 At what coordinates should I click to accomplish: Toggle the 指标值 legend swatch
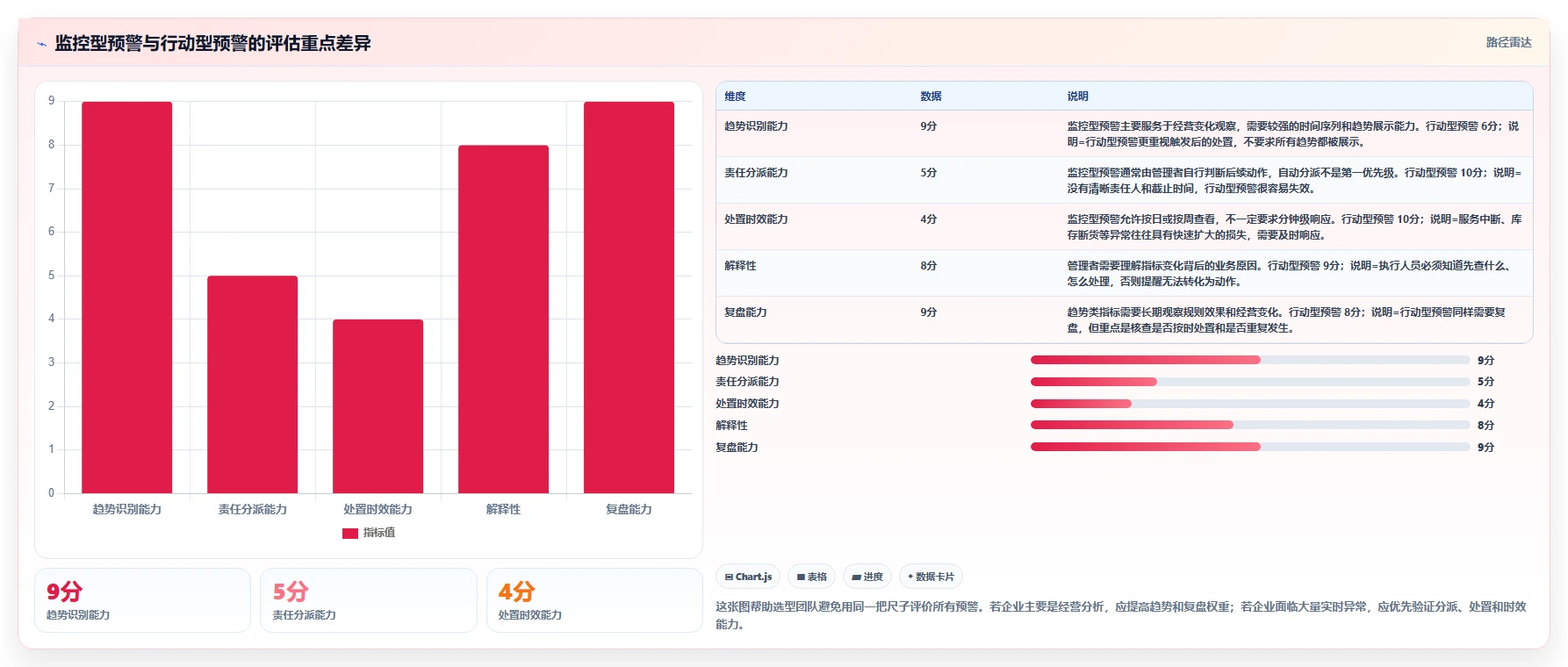click(x=350, y=533)
